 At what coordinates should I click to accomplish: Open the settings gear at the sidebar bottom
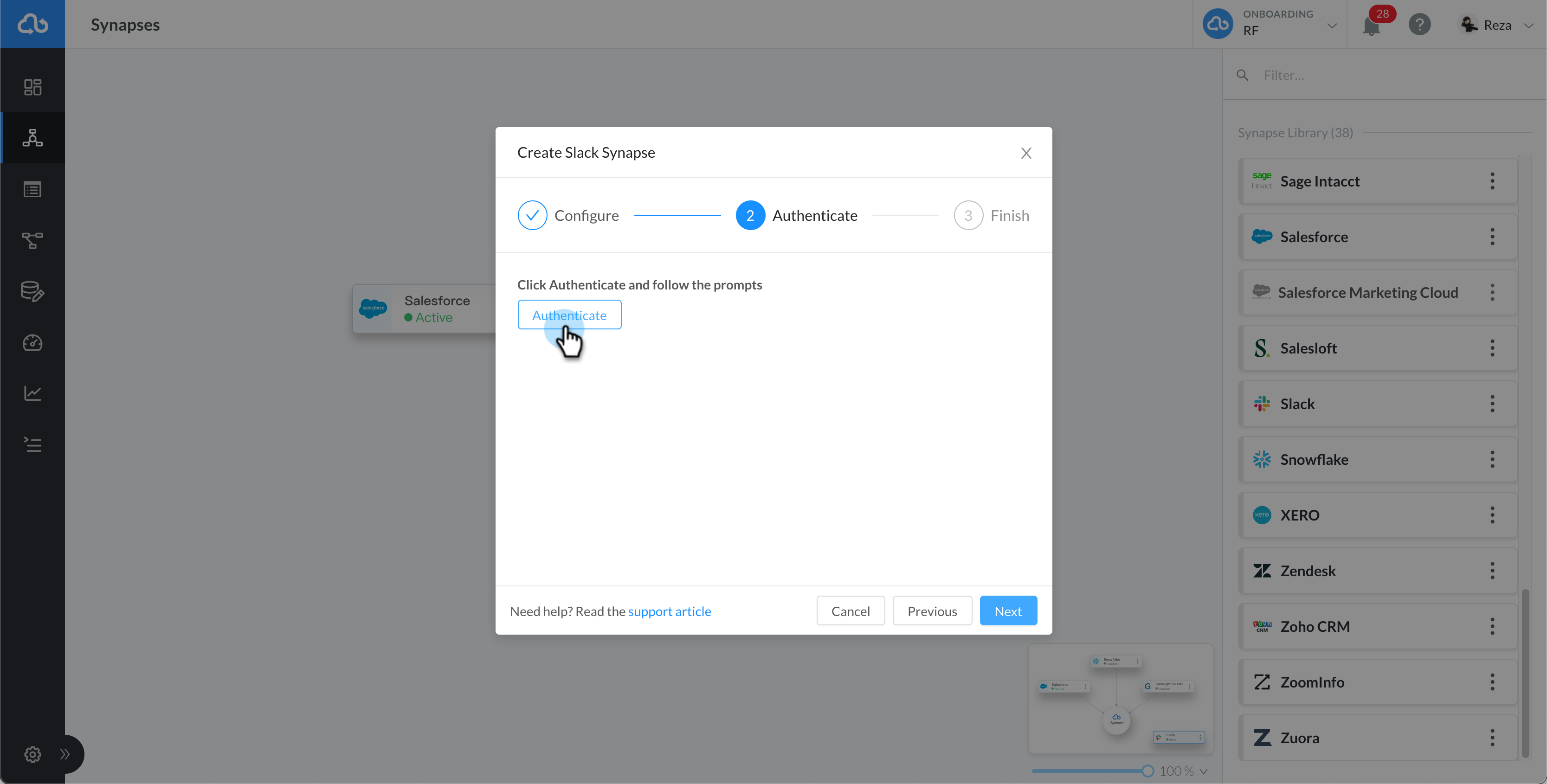[32, 754]
